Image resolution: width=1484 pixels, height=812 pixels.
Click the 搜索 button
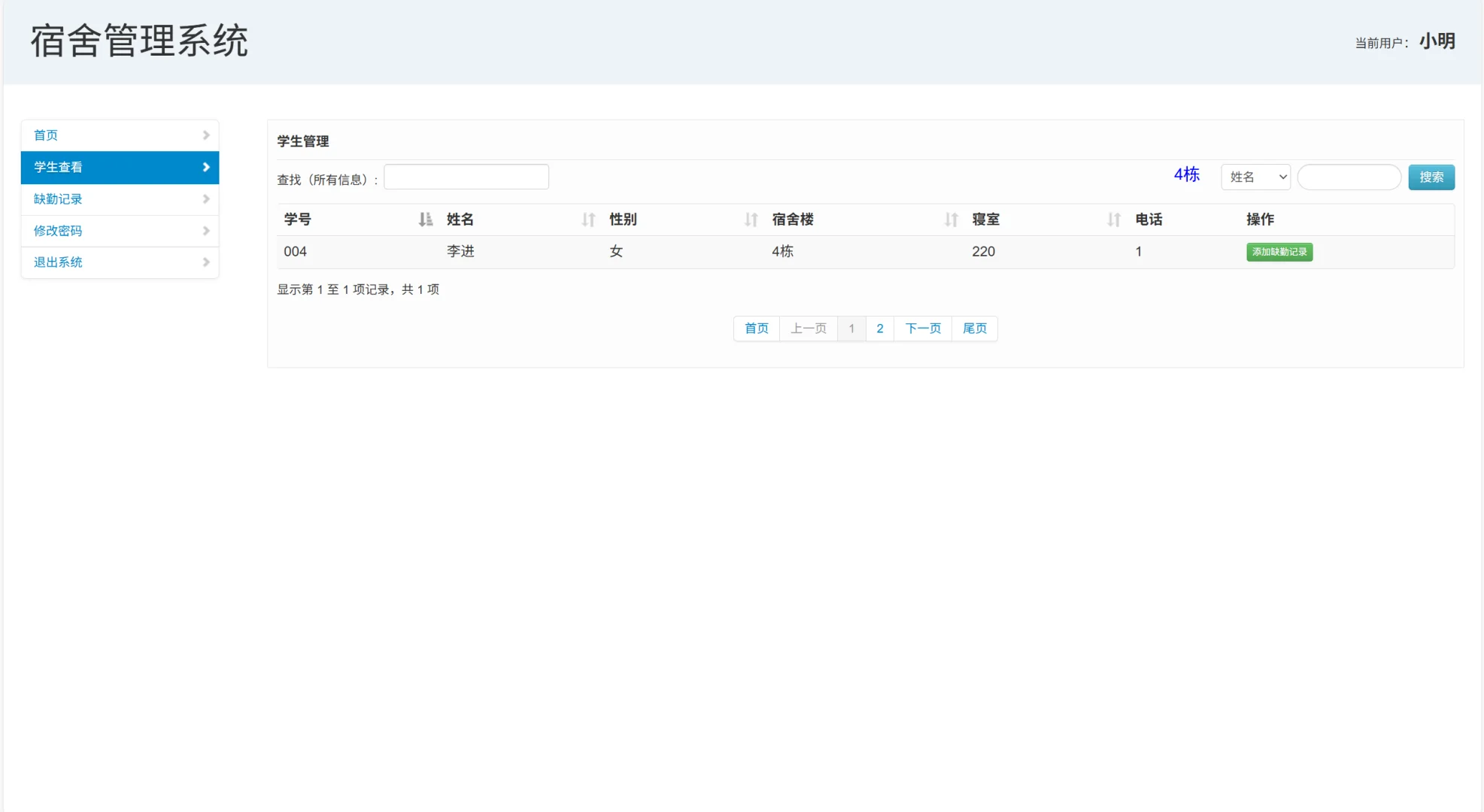pyautogui.click(x=1431, y=177)
